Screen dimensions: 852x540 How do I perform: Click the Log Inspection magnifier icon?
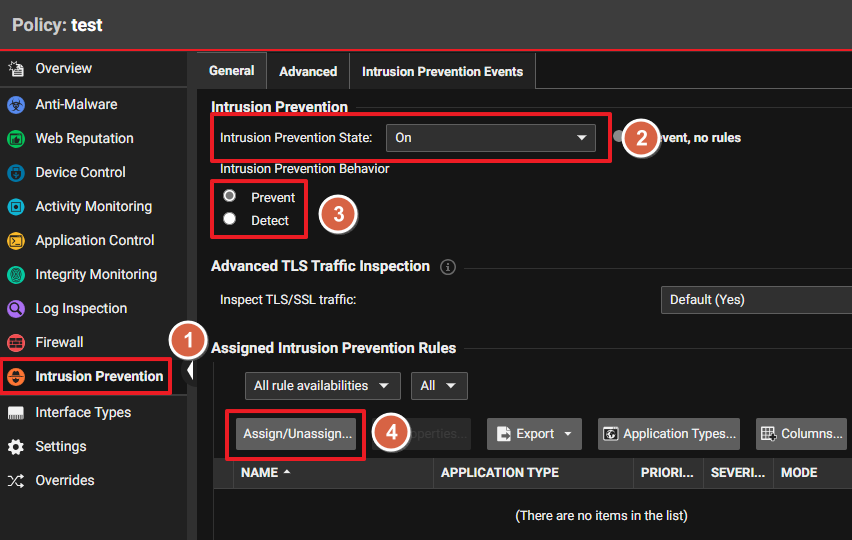point(16,309)
